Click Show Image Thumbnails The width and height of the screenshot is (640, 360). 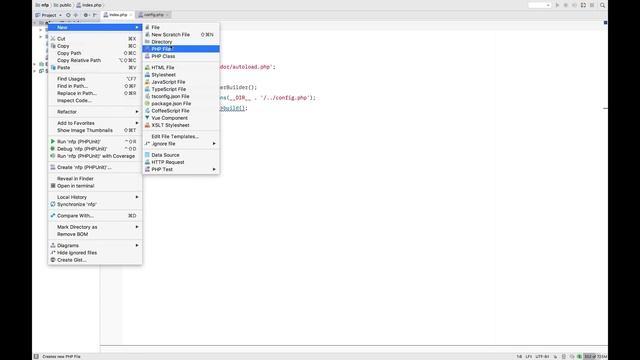(x=95, y=130)
